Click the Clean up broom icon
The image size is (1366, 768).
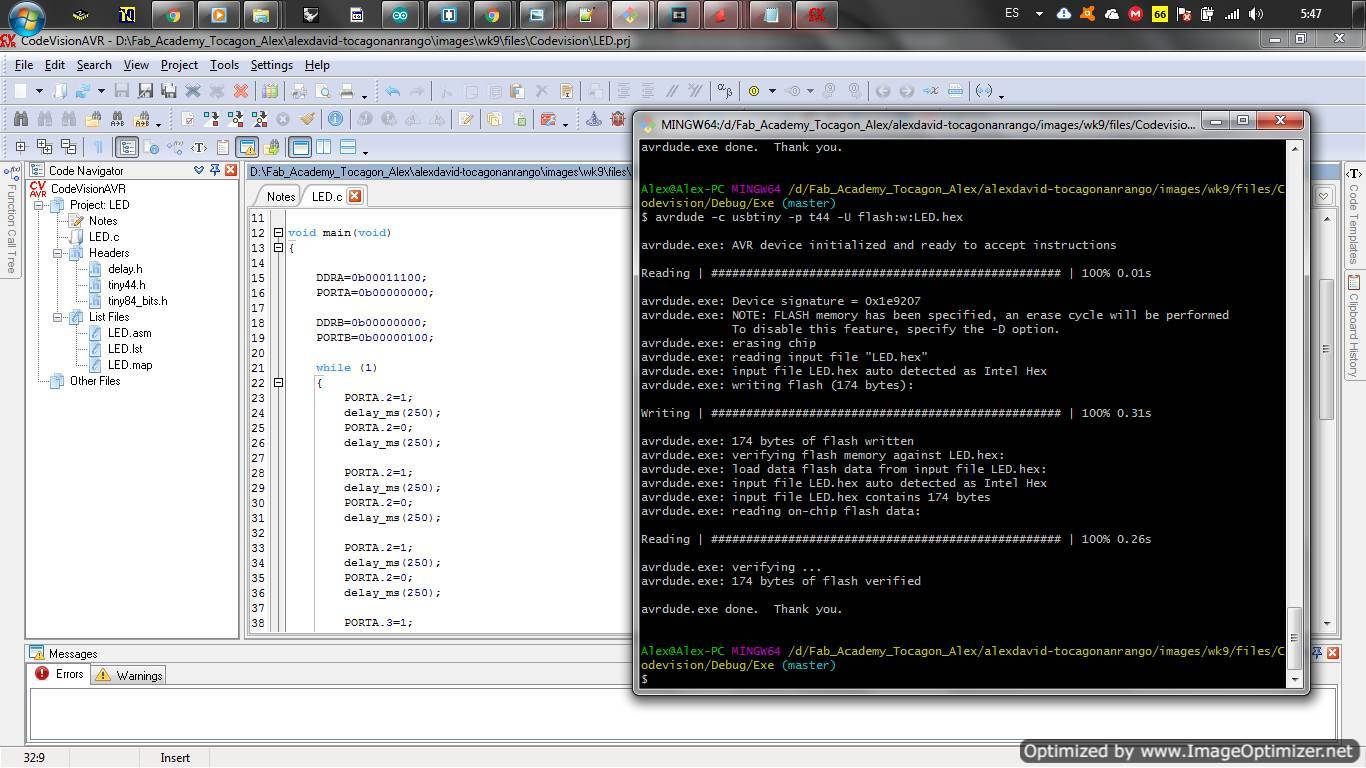pos(307,118)
